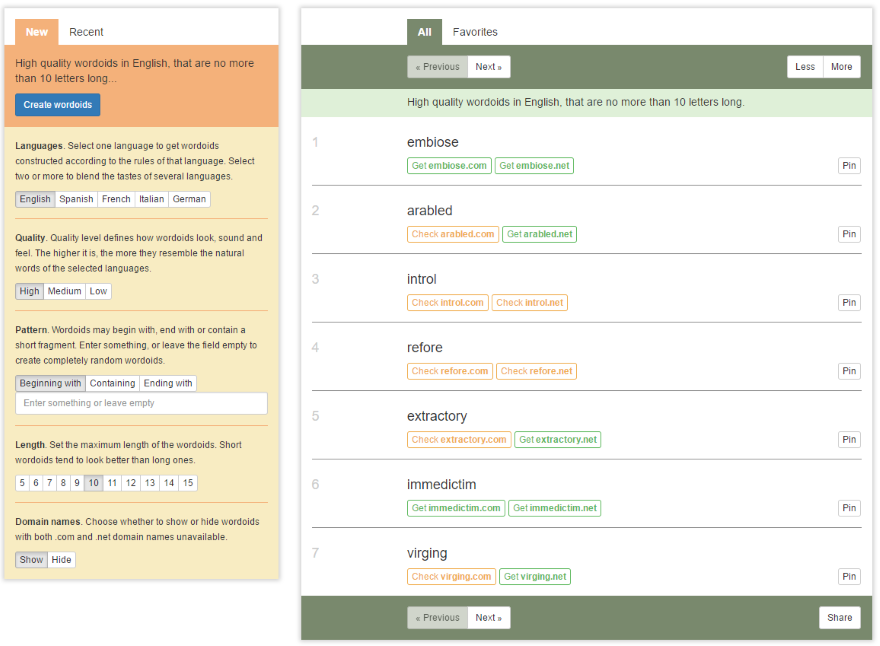Toggle the German language button
Image resolution: width=880 pixels, height=646 pixels.
[x=189, y=199]
